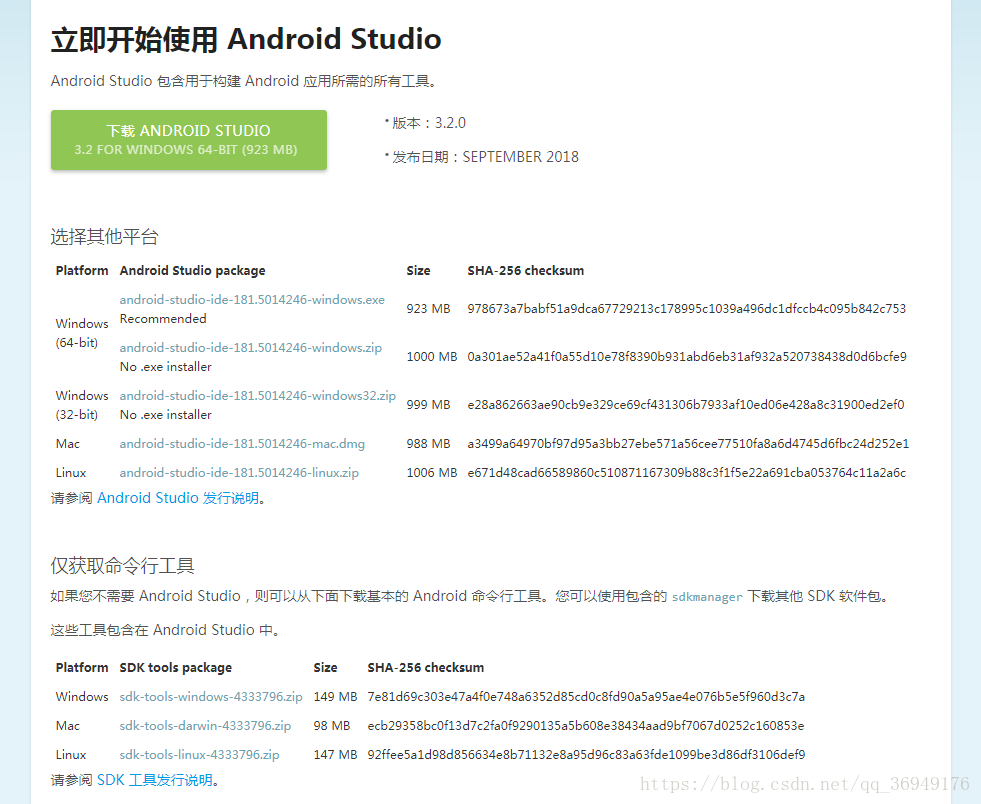981x804 pixels.
Task: Select the checksum starting with 7e81d69c
Action: [586, 696]
